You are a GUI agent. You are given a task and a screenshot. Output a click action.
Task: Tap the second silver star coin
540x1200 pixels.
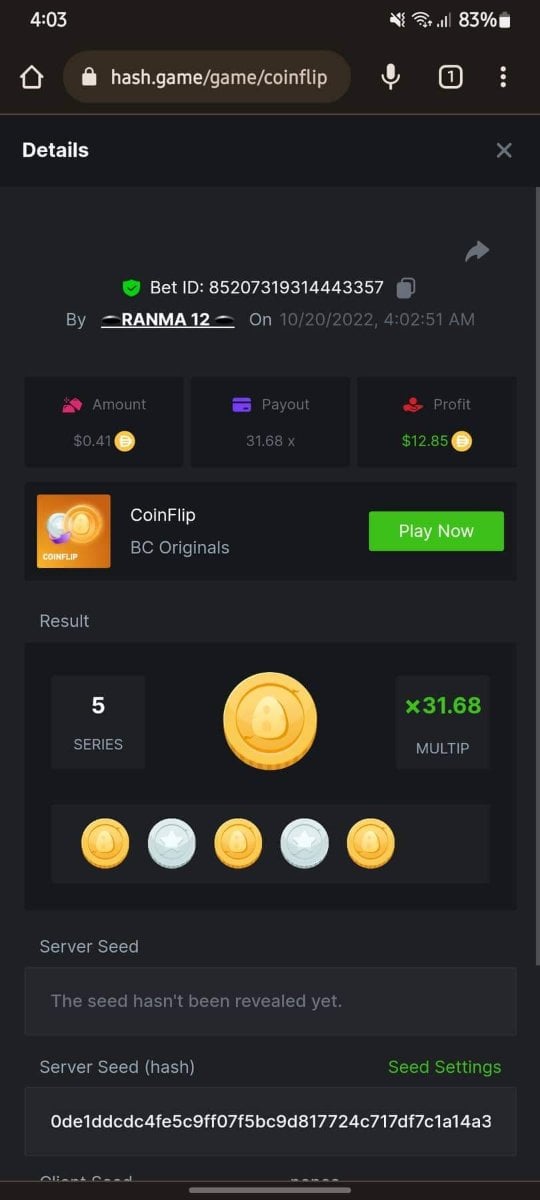[304, 843]
